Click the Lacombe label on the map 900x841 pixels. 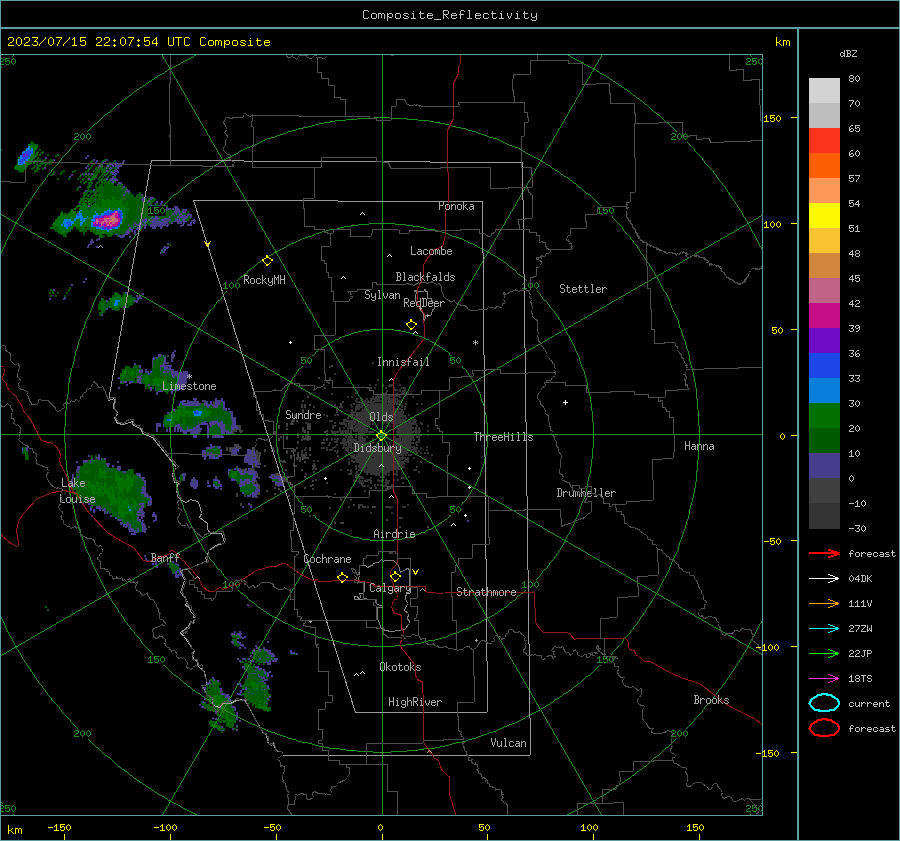pos(431,251)
